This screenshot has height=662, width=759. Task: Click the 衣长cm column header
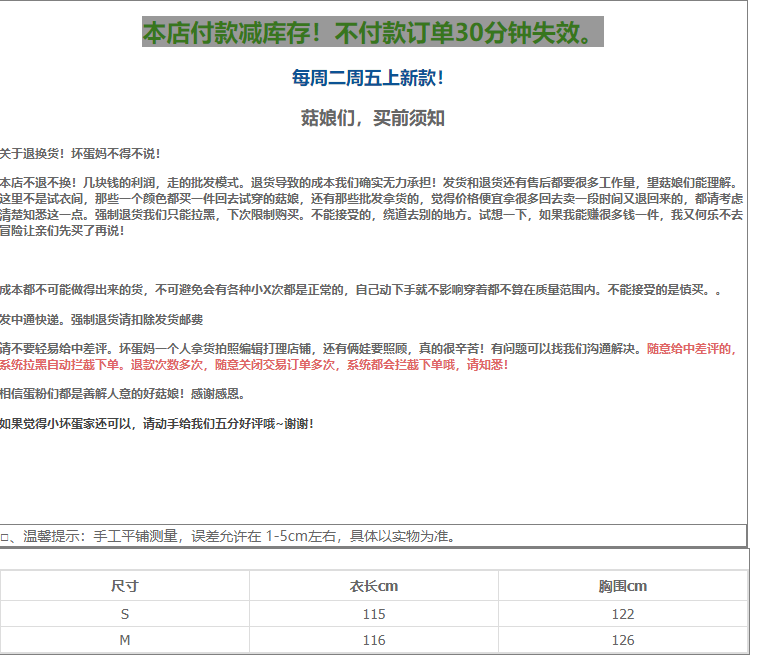pos(374,586)
